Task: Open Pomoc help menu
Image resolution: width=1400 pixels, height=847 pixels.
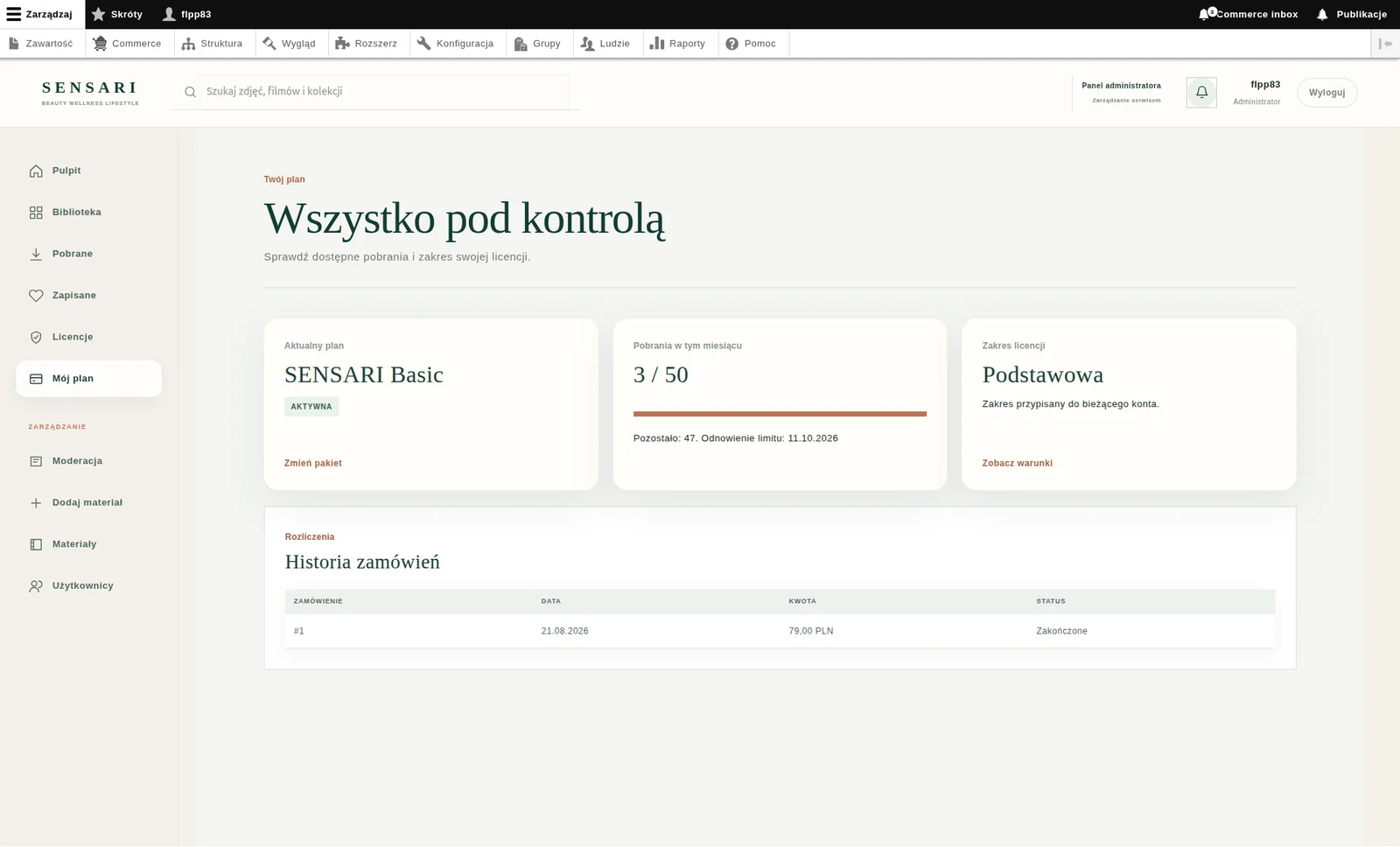Action: click(x=753, y=44)
